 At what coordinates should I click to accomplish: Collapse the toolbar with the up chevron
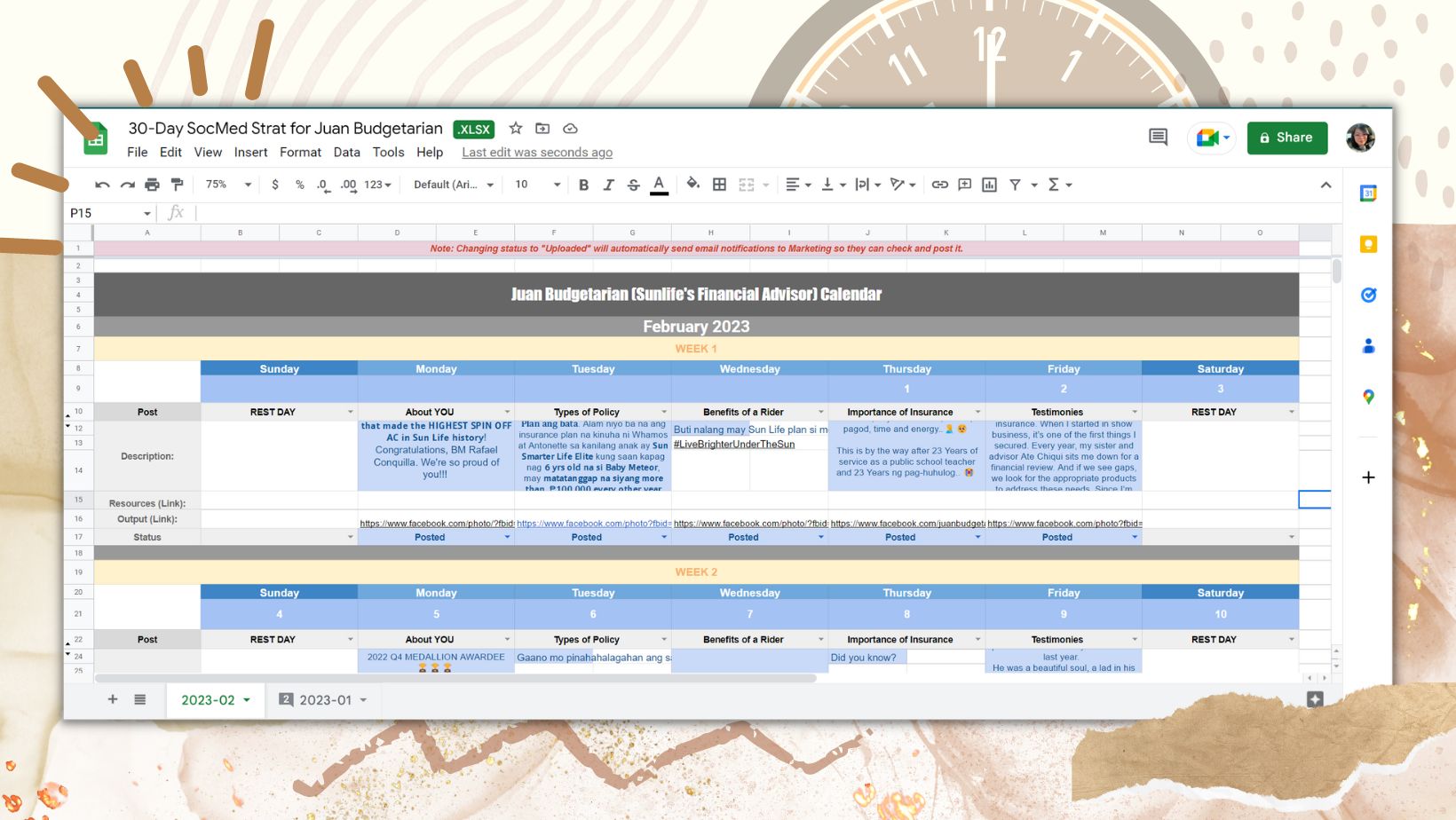(1325, 185)
